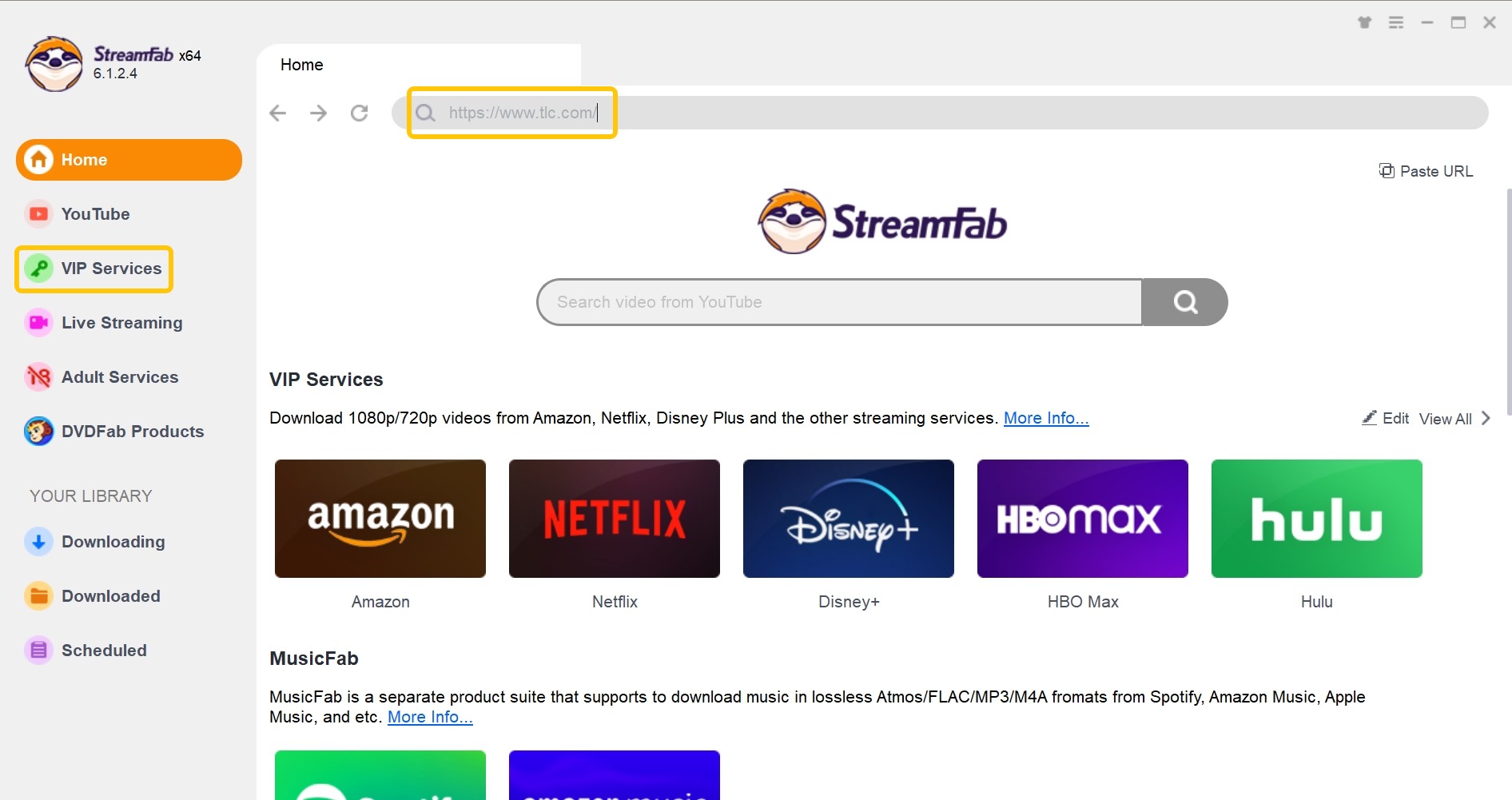Open the Netflix service tile
The height and width of the screenshot is (800, 1512).
point(614,518)
